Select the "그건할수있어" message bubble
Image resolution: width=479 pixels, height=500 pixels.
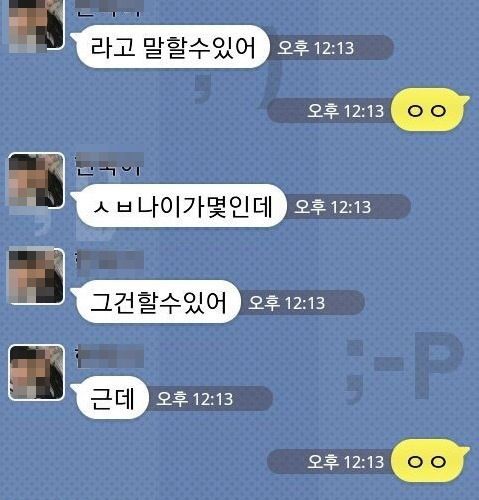[157, 302]
